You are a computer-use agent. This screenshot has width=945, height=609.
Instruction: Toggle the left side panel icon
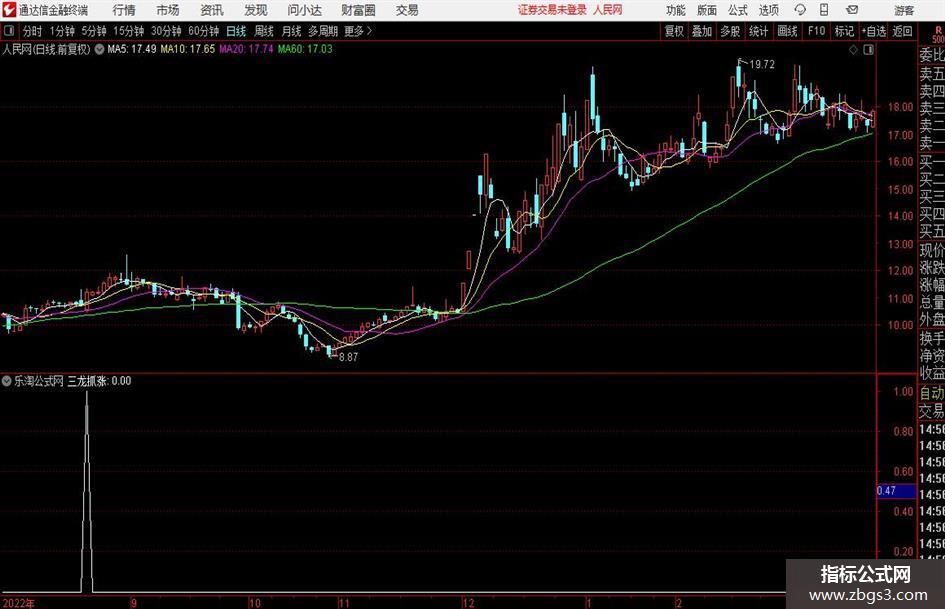click(x=8, y=31)
